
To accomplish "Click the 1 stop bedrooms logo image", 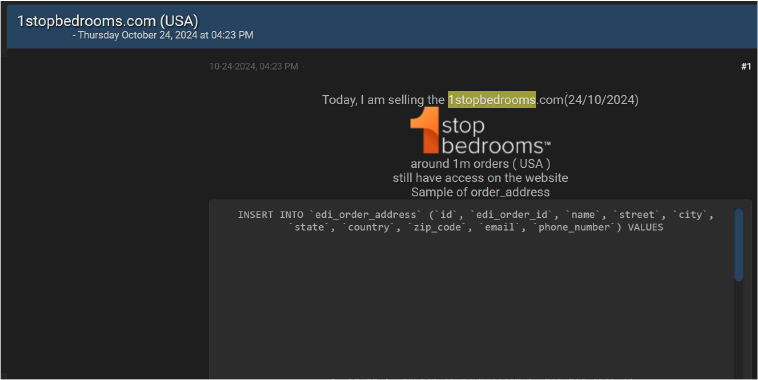I will [480, 131].
